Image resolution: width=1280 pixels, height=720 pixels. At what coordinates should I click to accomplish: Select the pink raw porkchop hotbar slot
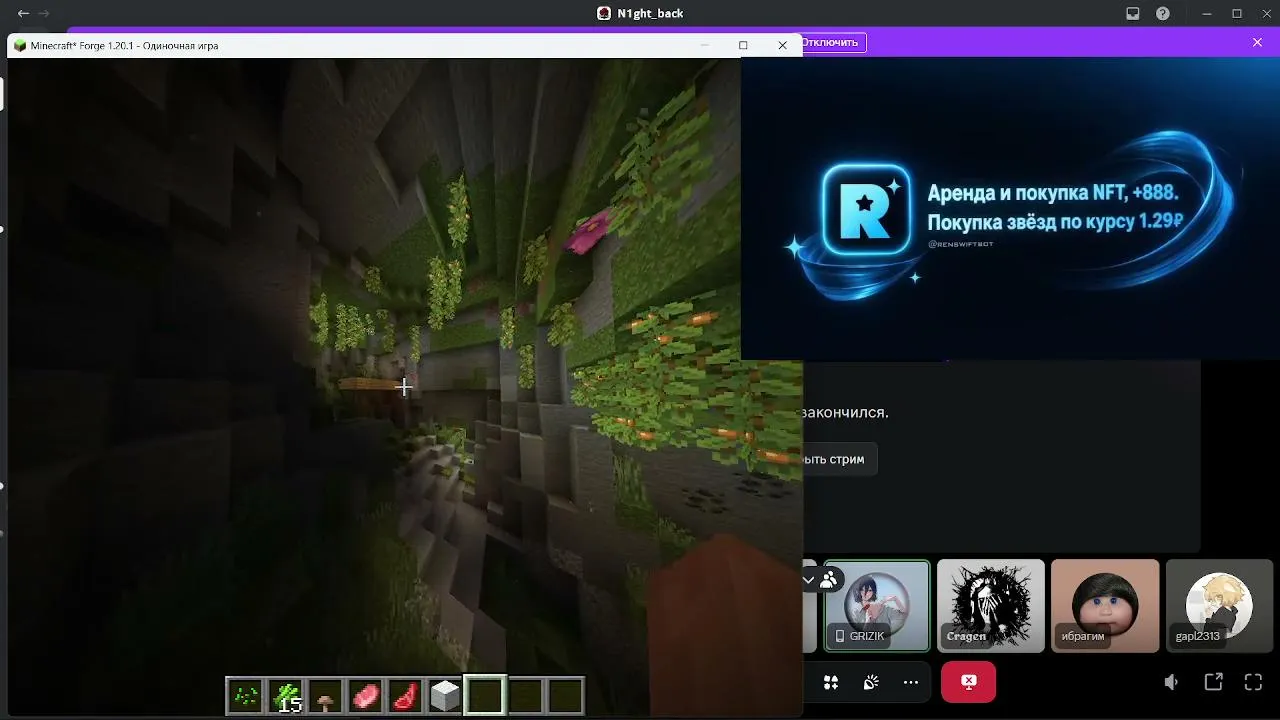pyautogui.click(x=365, y=695)
